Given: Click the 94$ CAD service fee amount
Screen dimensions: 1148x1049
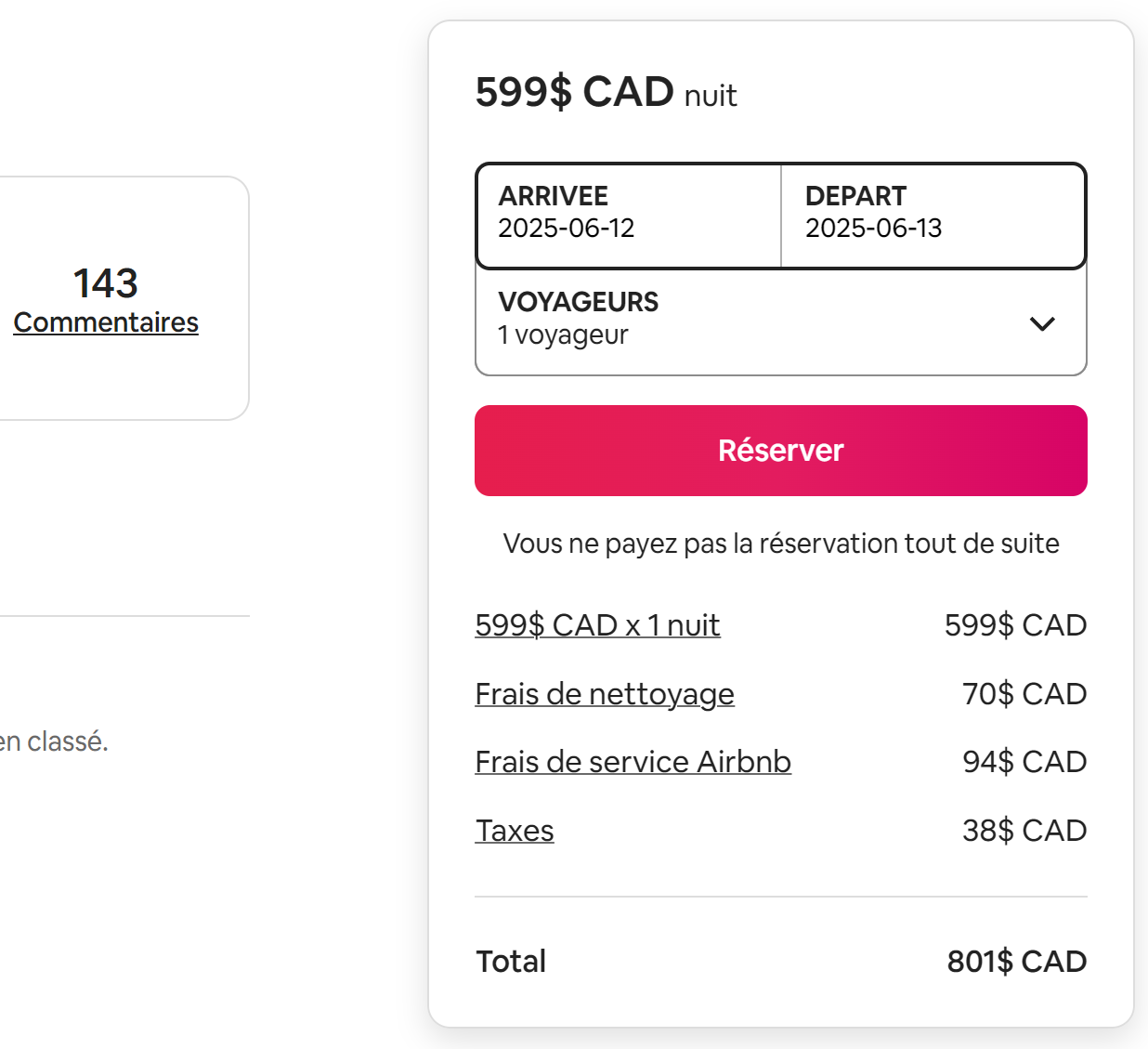Looking at the screenshot, I should [1024, 762].
